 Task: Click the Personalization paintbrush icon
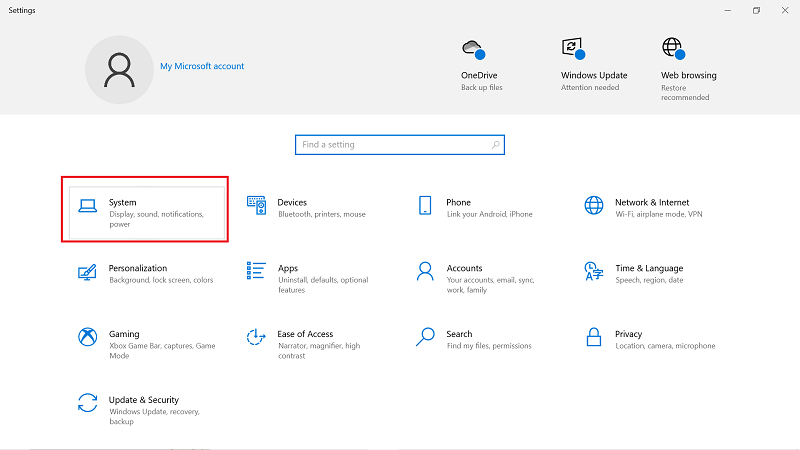(x=88, y=271)
